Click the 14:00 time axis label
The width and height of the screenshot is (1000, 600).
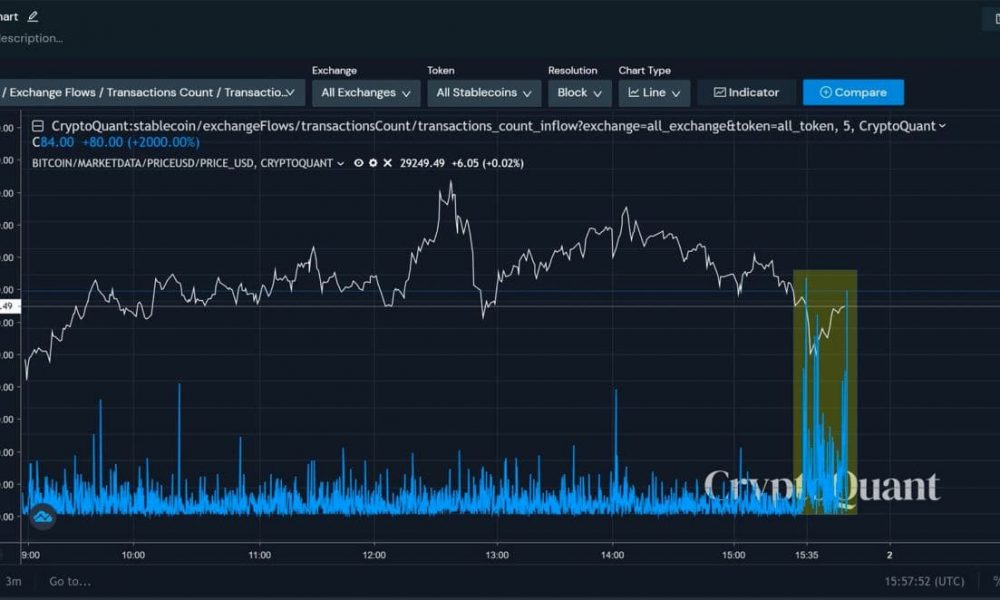pos(612,555)
